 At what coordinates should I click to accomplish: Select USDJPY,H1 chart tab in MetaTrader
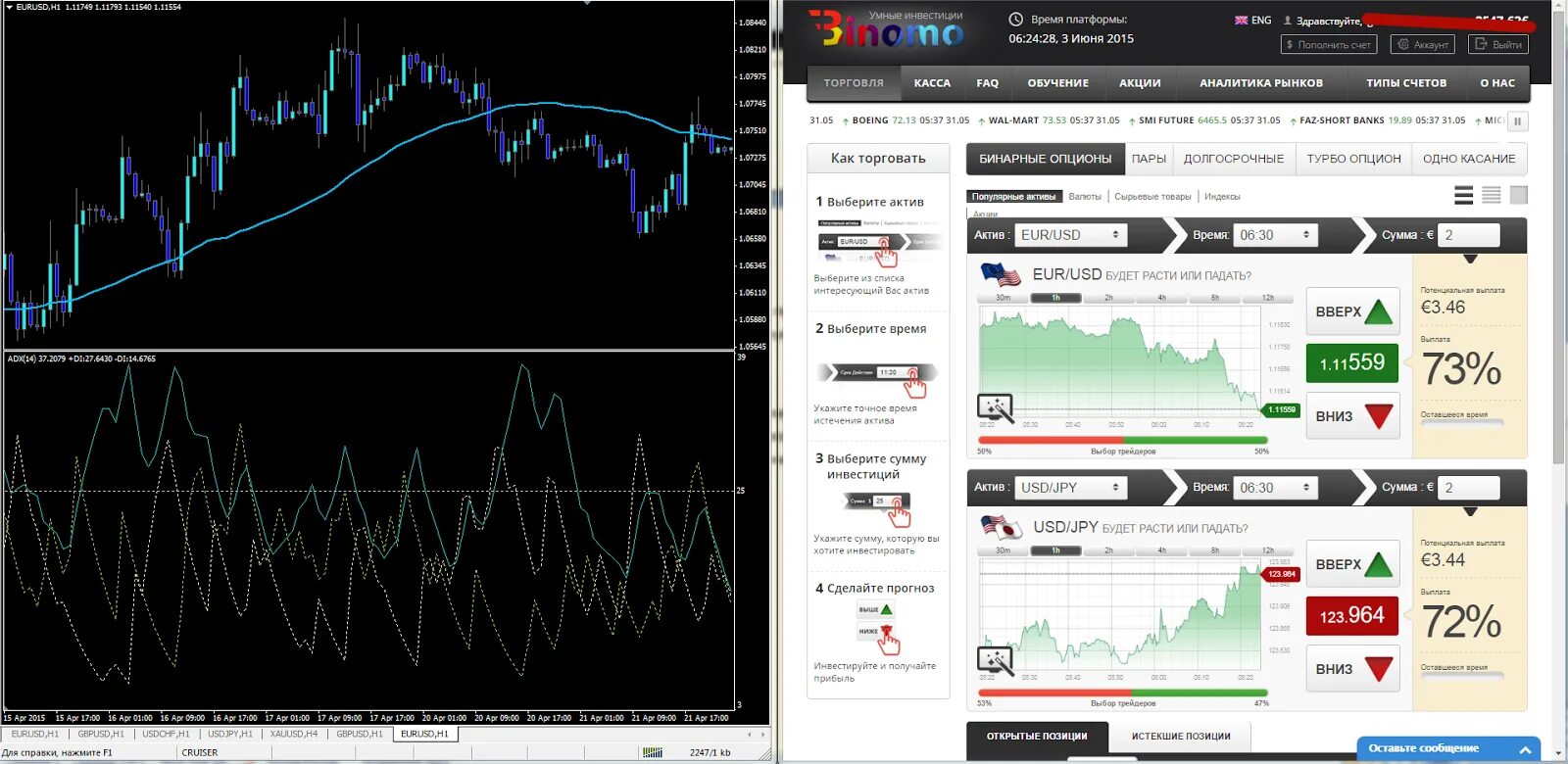click(x=230, y=734)
